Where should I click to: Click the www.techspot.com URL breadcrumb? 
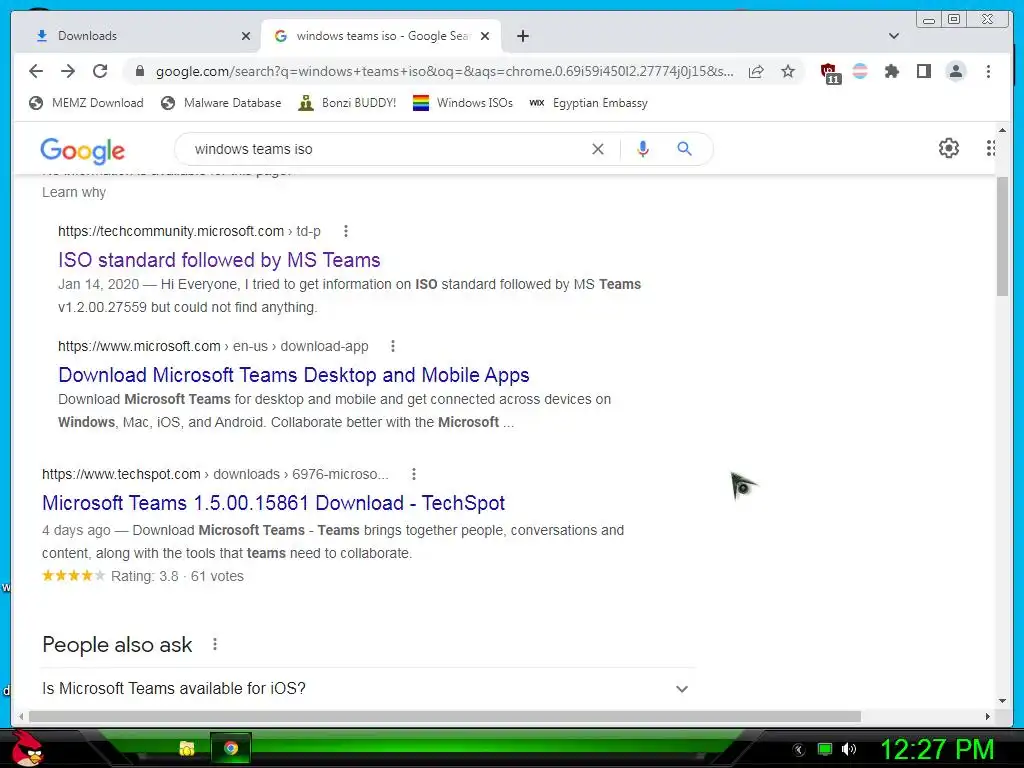(x=215, y=474)
